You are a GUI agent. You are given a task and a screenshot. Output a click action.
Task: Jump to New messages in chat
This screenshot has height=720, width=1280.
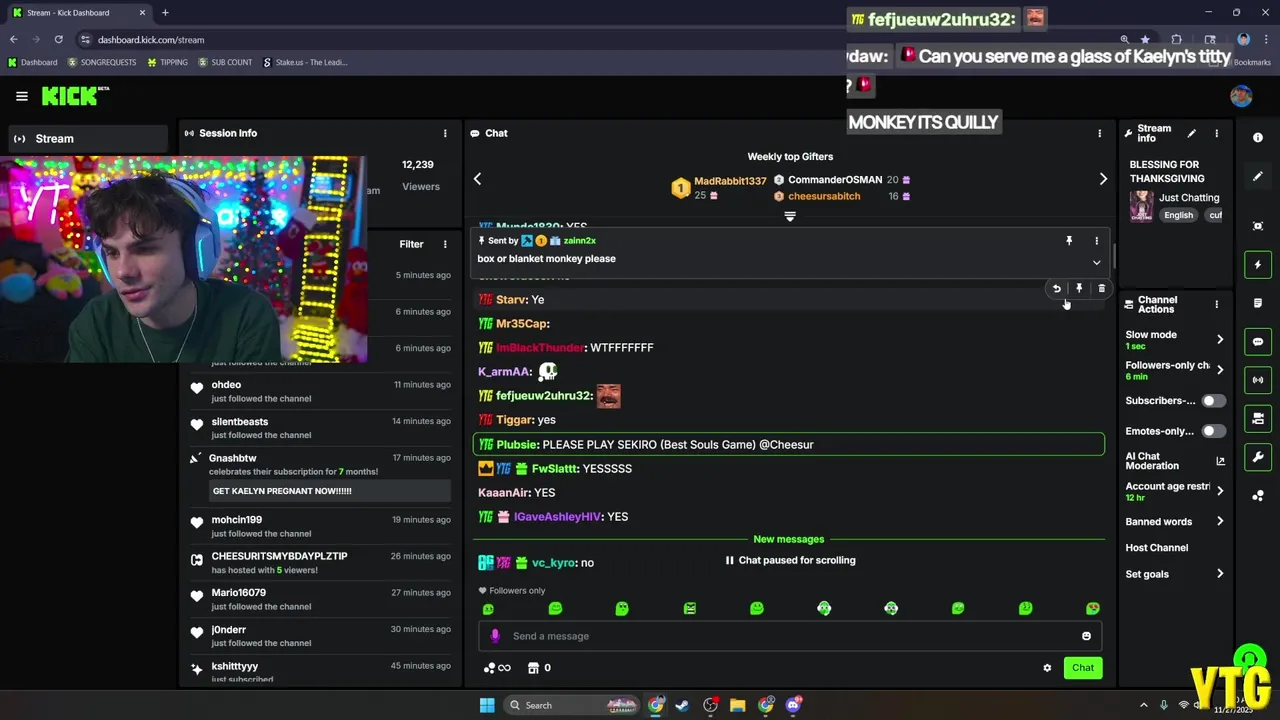click(x=788, y=539)
